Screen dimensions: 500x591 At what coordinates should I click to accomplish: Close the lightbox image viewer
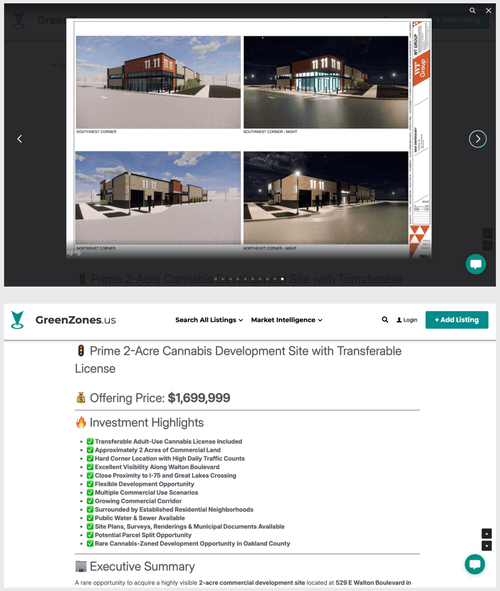click(488, 11)
